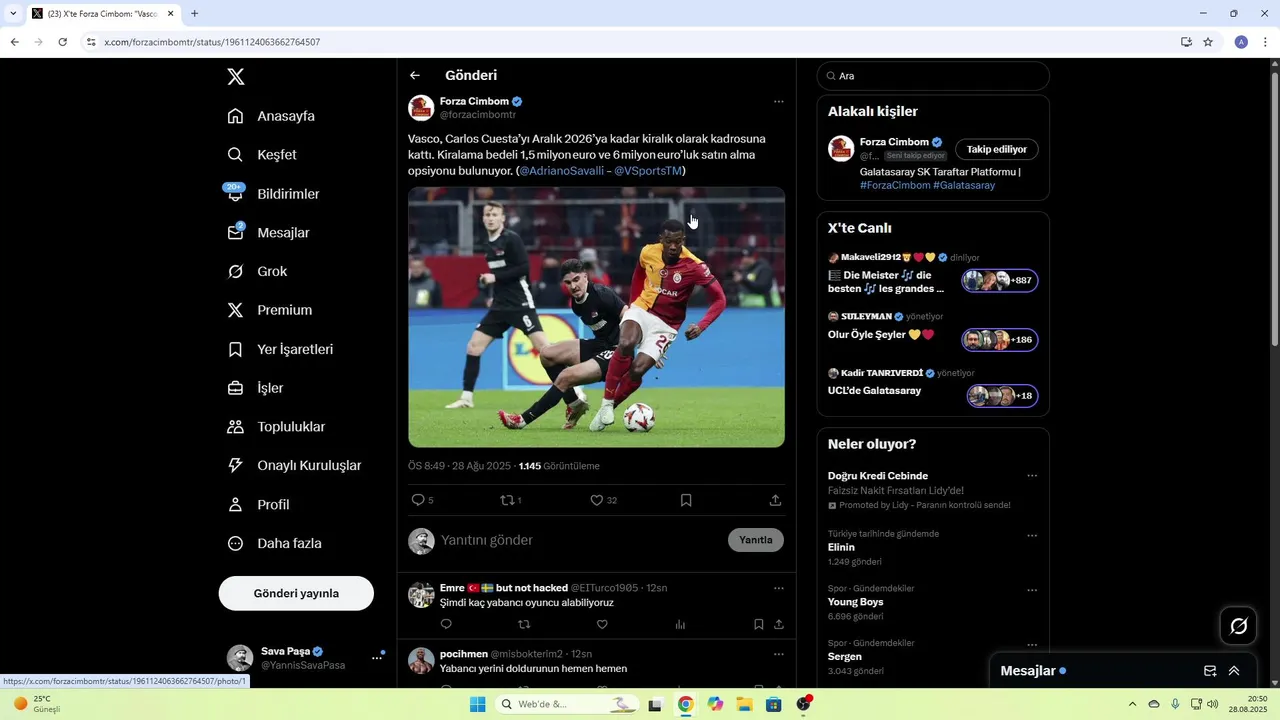Screen dimensions: 1280x720
Task: Open the post's football photo
Action: [596, 317]
